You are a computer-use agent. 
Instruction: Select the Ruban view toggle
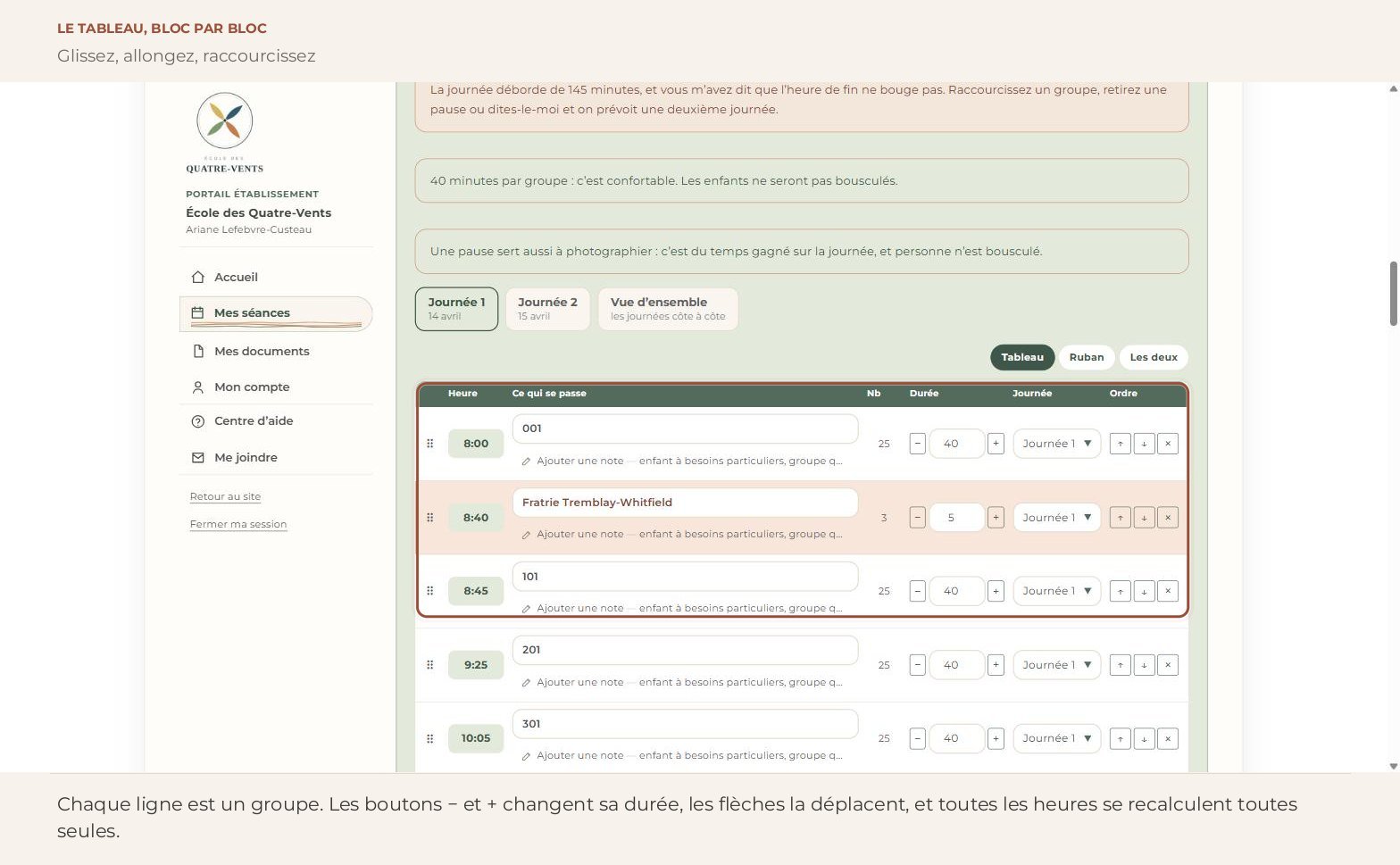(x=1087, y=357)
